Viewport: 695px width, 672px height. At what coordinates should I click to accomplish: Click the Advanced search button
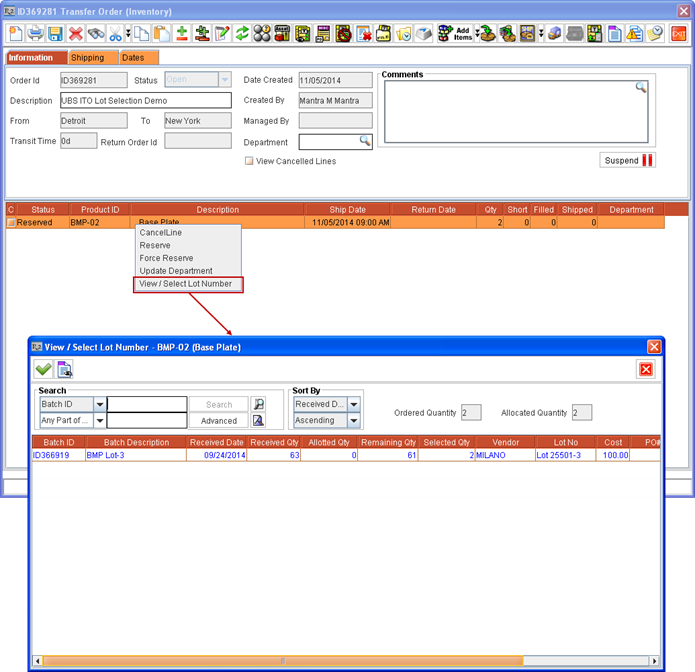tap(218, 421)
